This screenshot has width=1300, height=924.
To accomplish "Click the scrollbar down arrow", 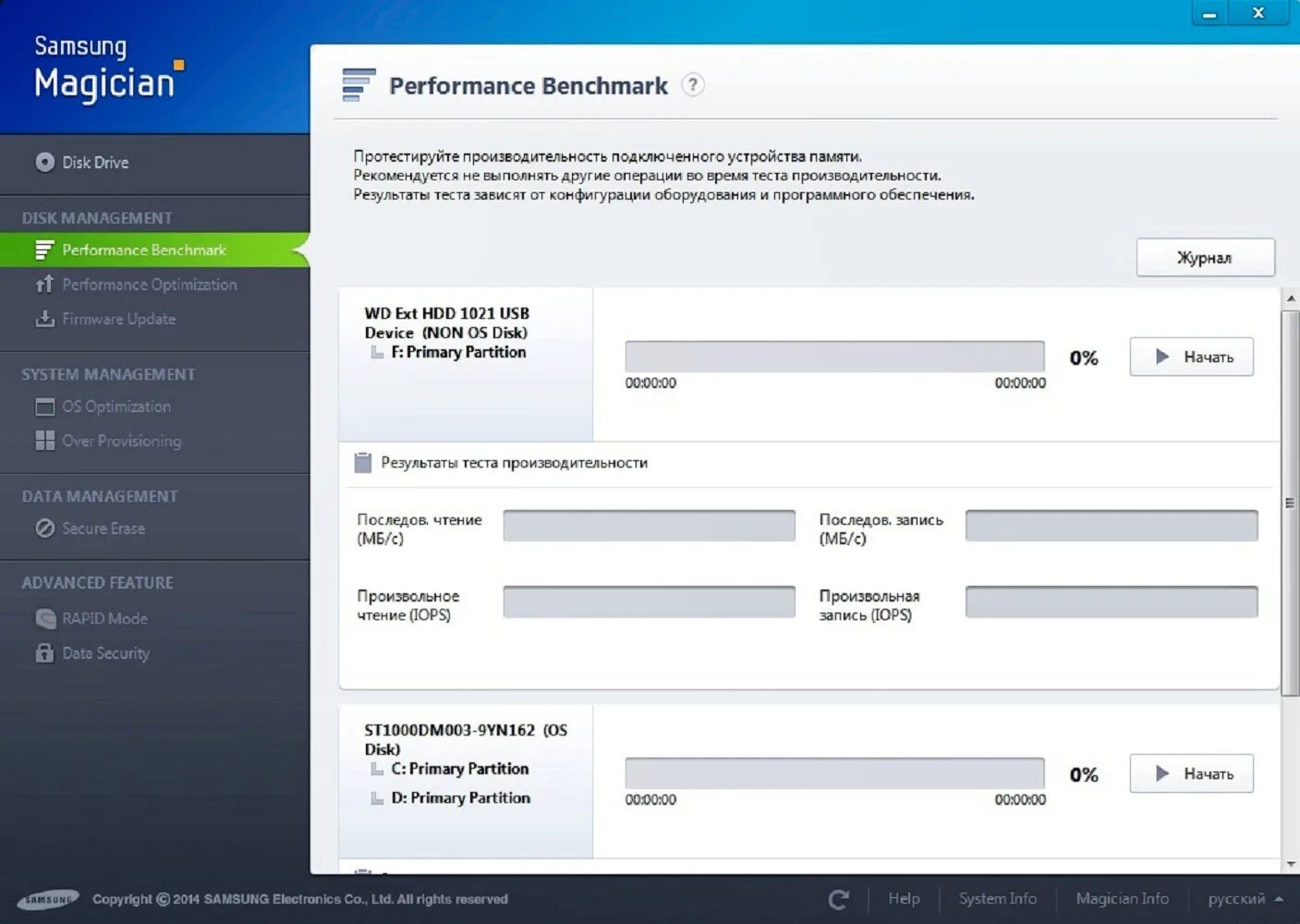I will 1291,864.
